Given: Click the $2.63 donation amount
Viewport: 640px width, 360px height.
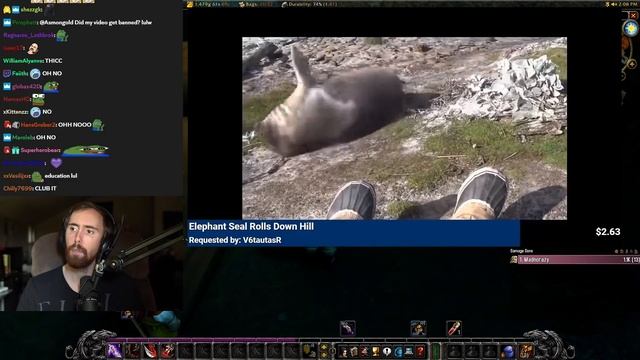Looking at the screenshot, I should (x=608, y=232).
